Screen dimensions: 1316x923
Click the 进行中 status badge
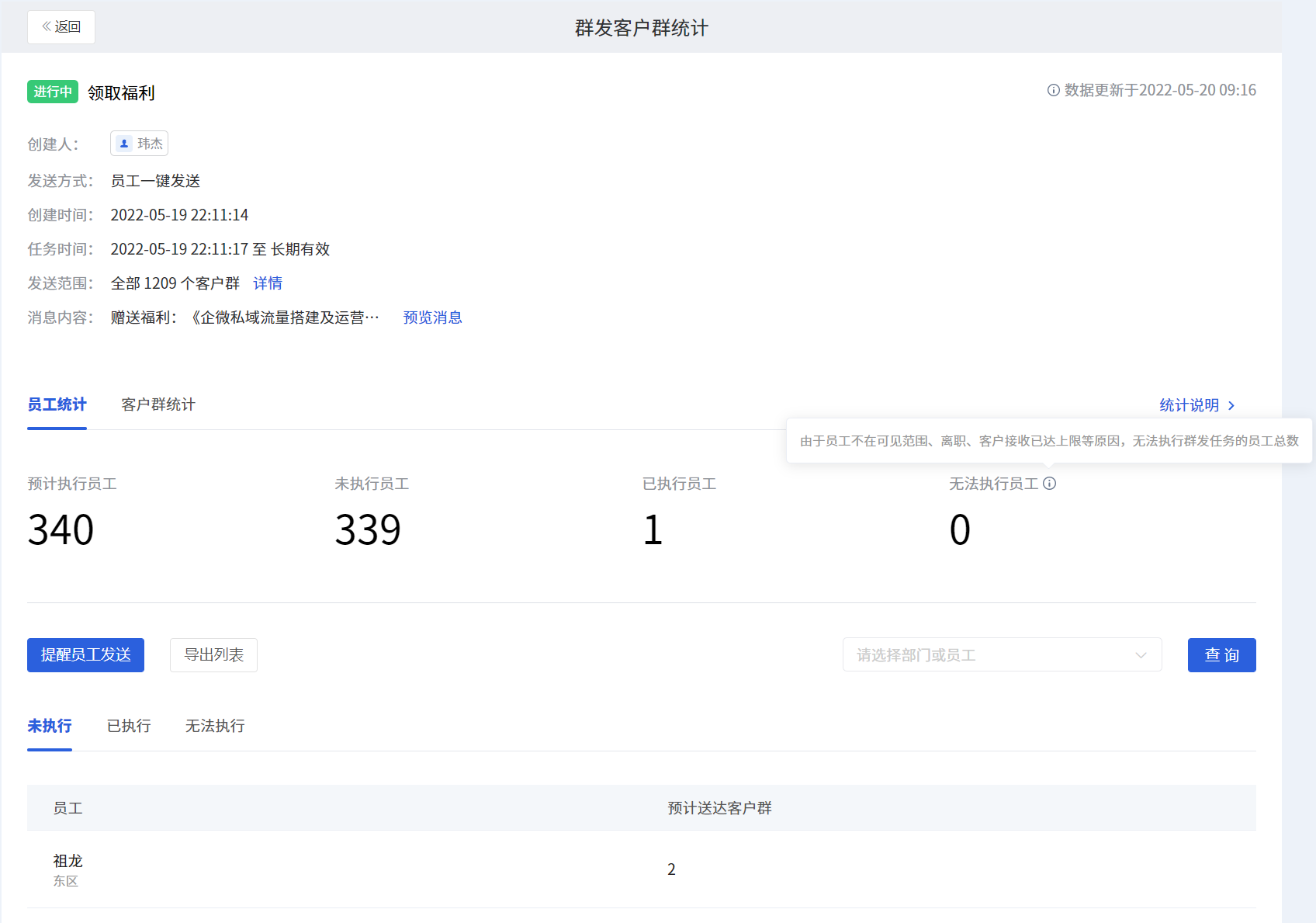[x=53, y=92]
